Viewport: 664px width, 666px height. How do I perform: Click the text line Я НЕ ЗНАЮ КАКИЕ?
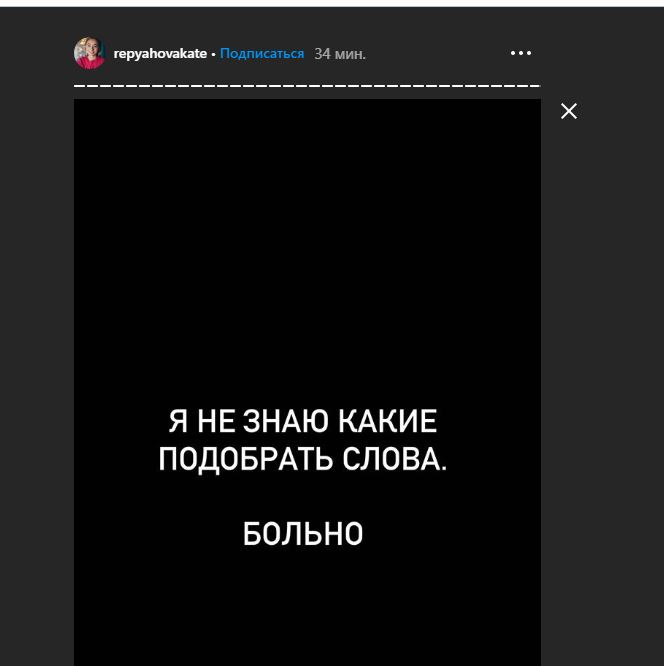[303, 421]
